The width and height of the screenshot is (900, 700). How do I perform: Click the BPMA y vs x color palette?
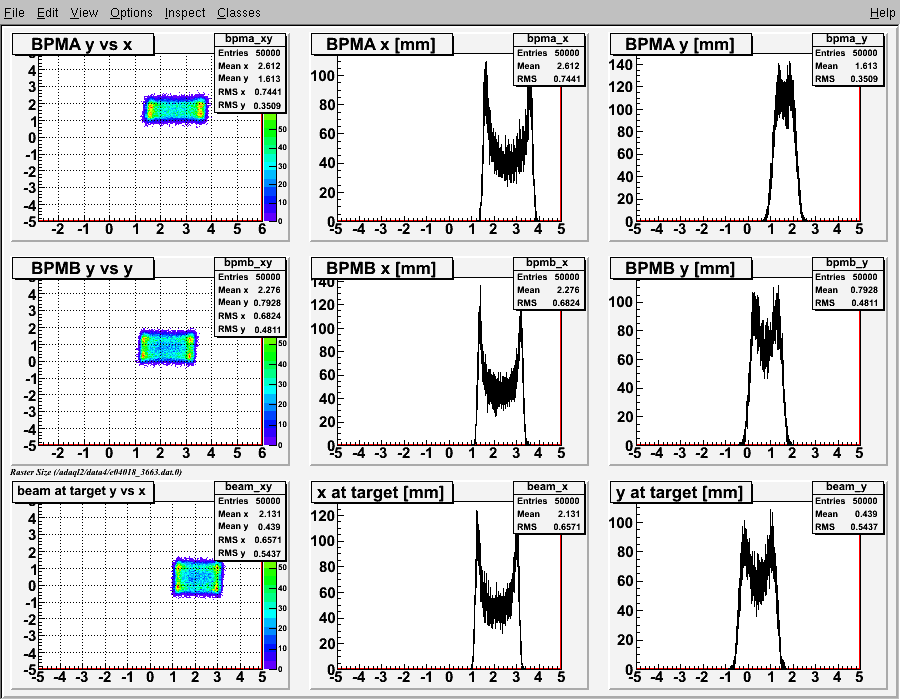(x=270, y=169)
